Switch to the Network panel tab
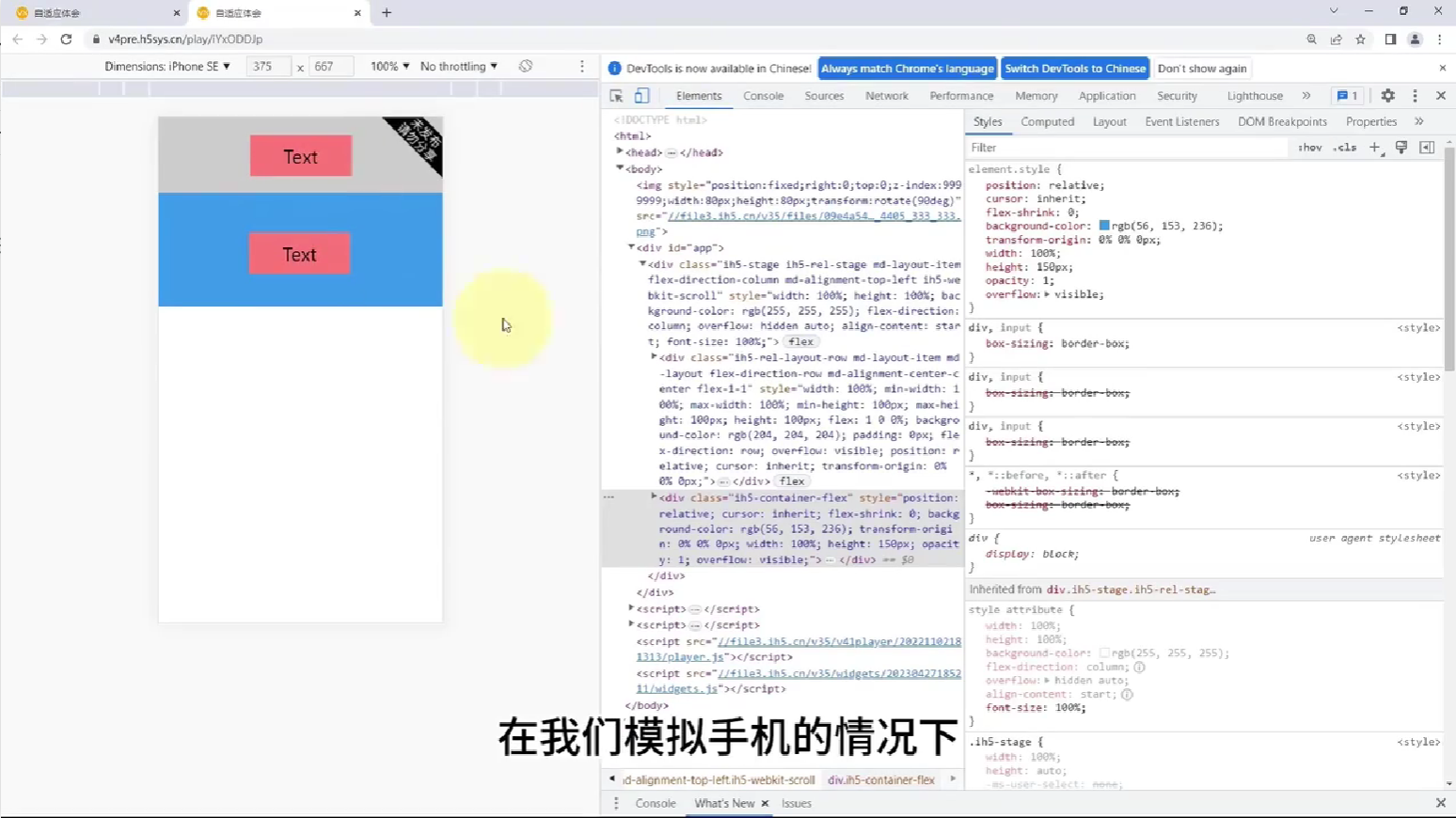The height and width of the screenshot is (818, 1456). (887, 96)
